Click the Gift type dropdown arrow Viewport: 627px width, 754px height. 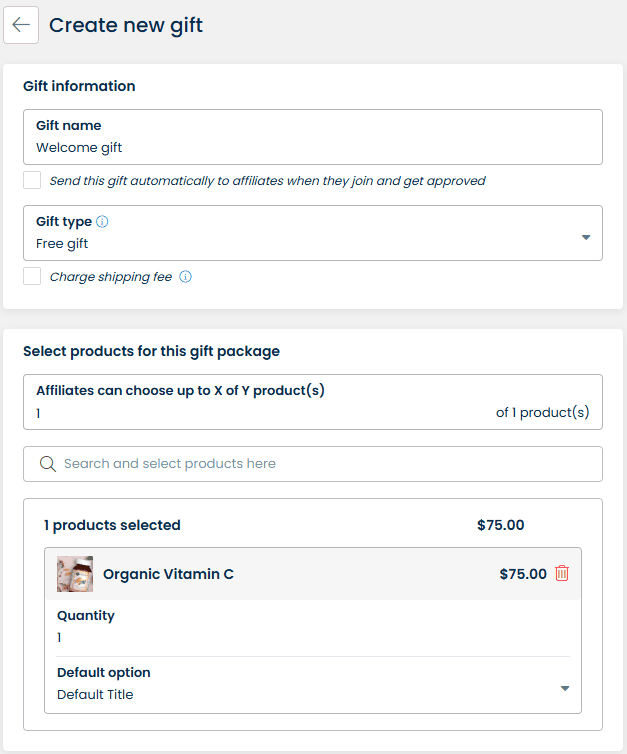pyautogui.click(x=586, y=237)
